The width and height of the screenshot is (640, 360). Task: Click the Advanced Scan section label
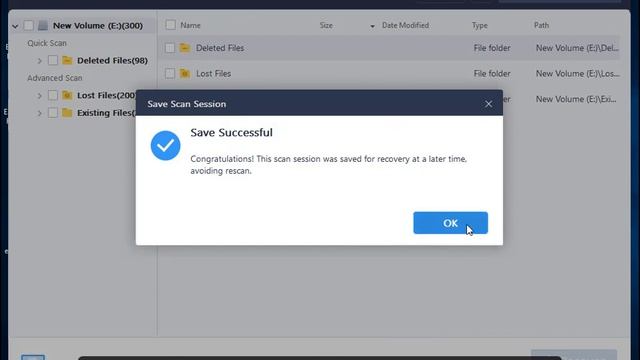55,78
